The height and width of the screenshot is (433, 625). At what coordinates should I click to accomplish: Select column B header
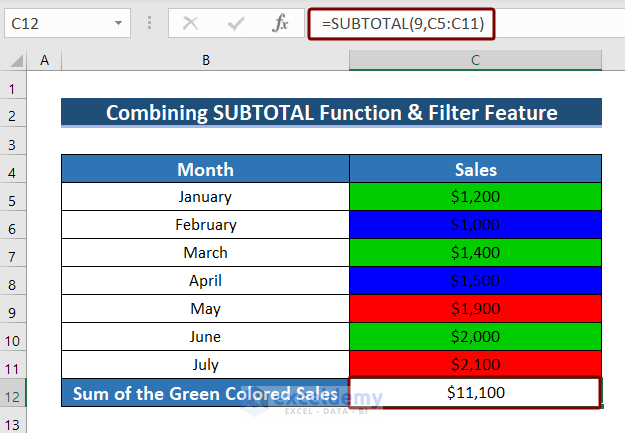click(x=205, y=61)
